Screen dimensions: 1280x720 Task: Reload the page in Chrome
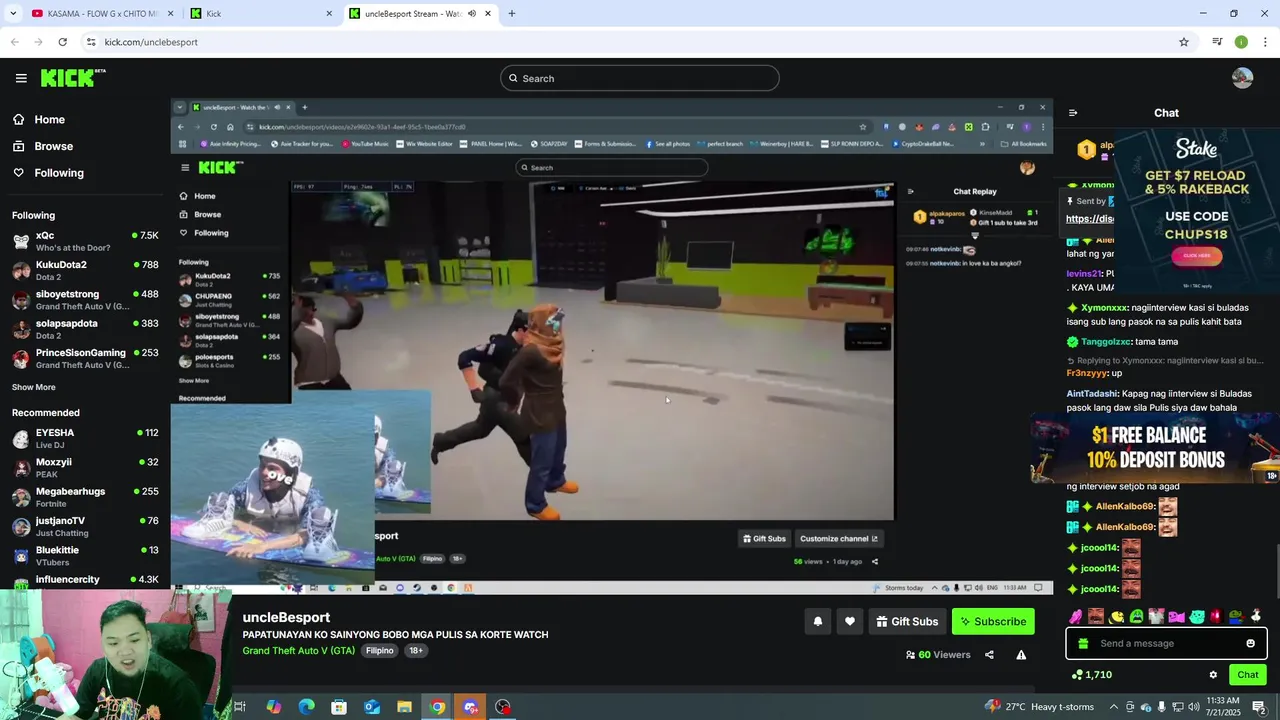[62, 42]
